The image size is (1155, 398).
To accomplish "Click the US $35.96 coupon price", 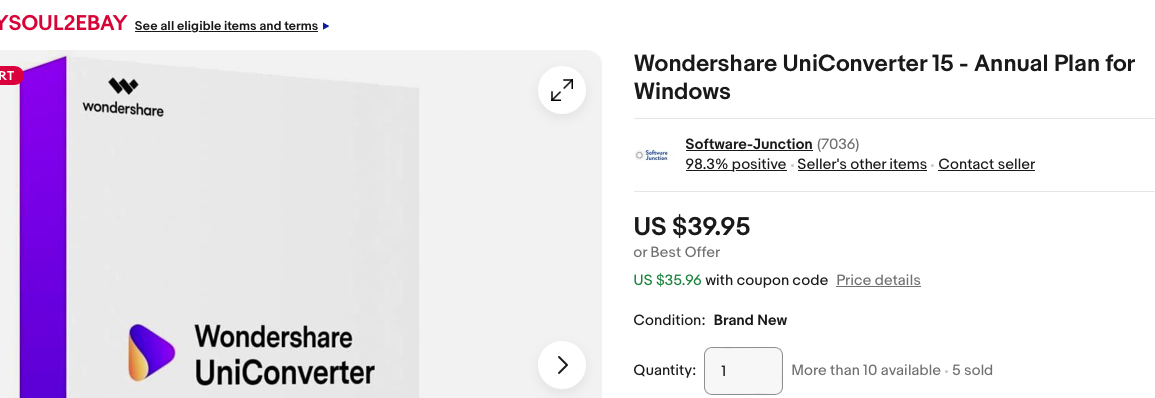I will tap(667, 280).
